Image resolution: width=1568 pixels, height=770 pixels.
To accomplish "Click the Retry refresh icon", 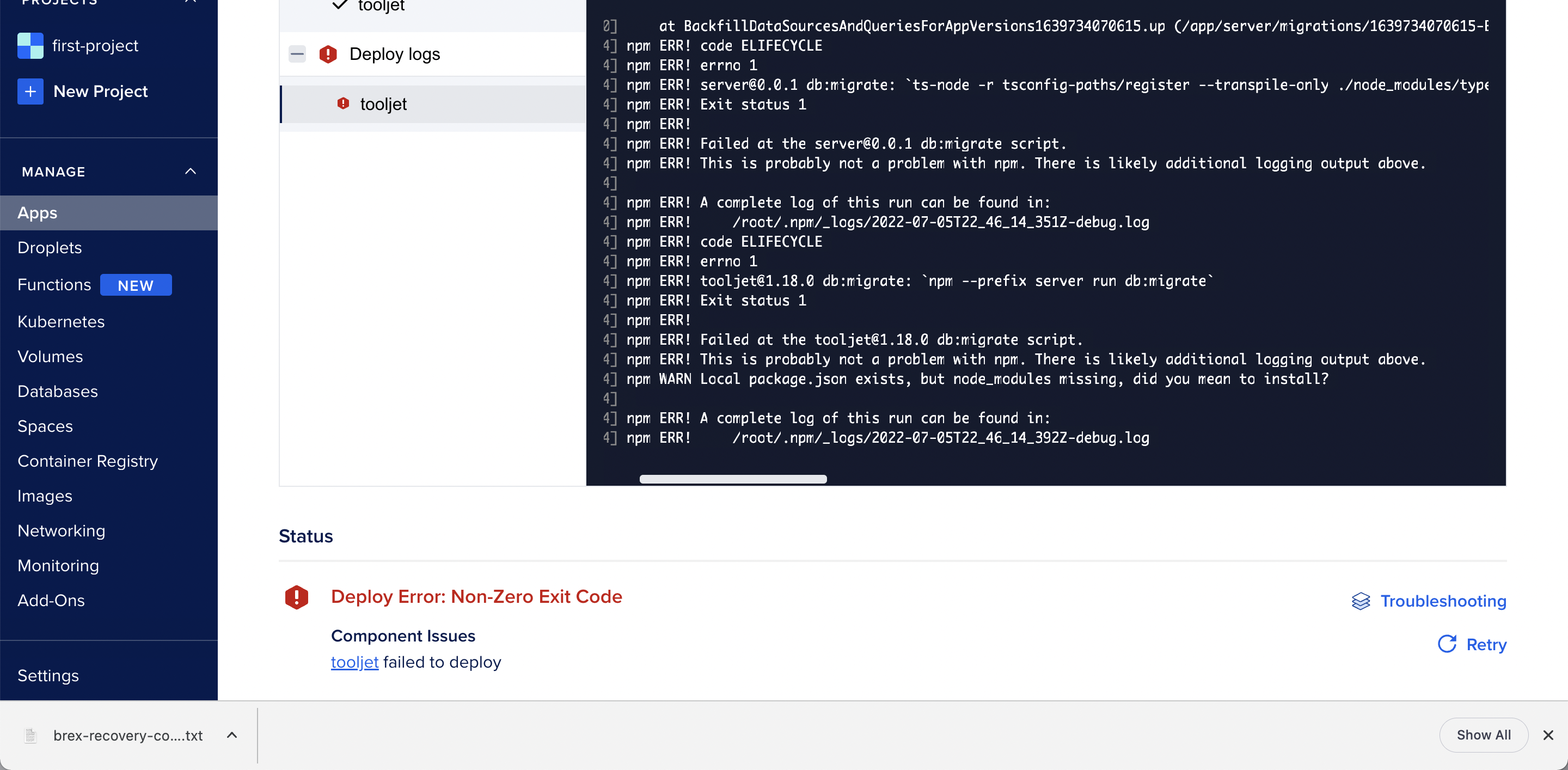I will coord(1448,644).
